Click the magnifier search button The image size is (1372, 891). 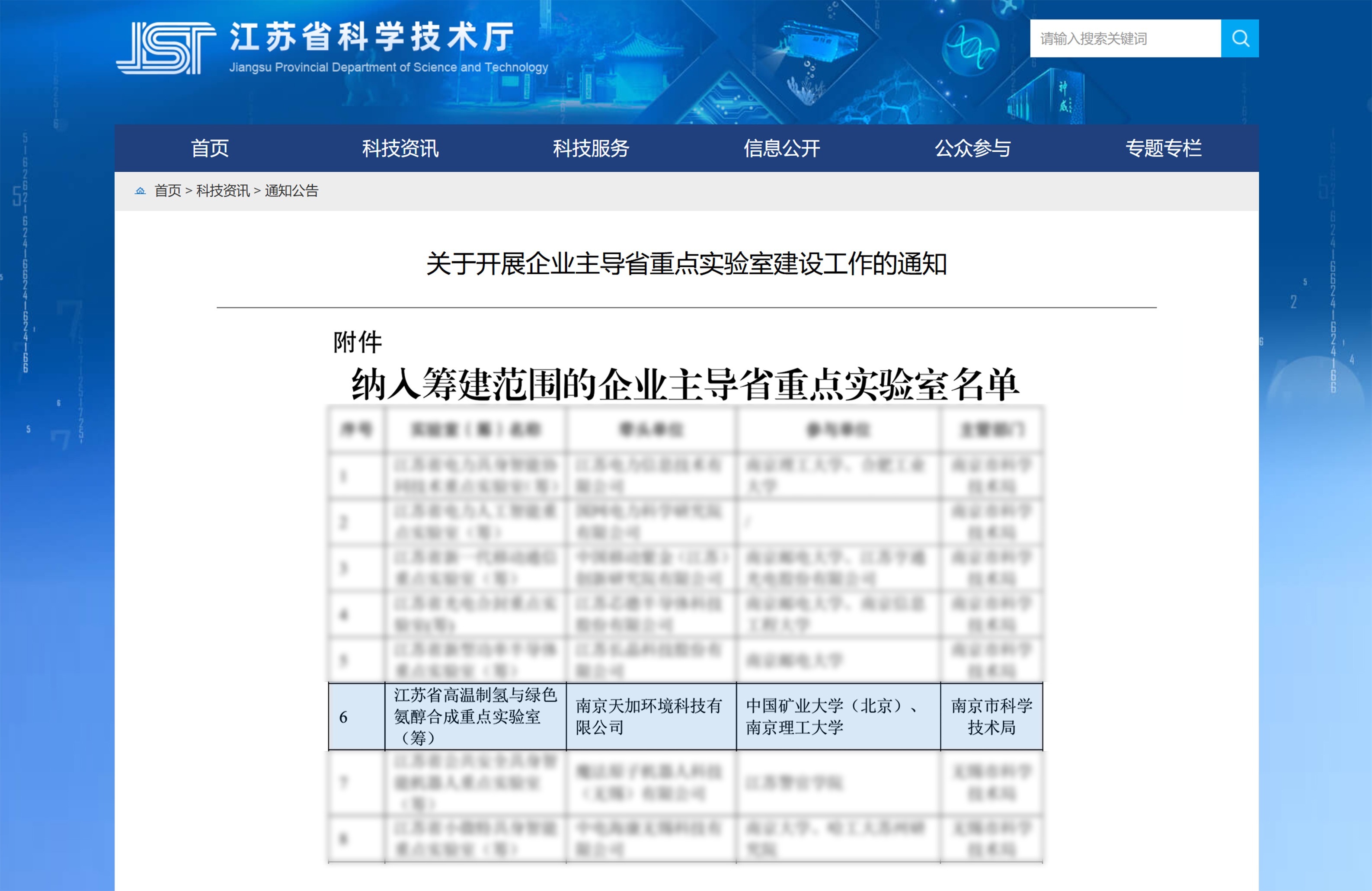1239,38
